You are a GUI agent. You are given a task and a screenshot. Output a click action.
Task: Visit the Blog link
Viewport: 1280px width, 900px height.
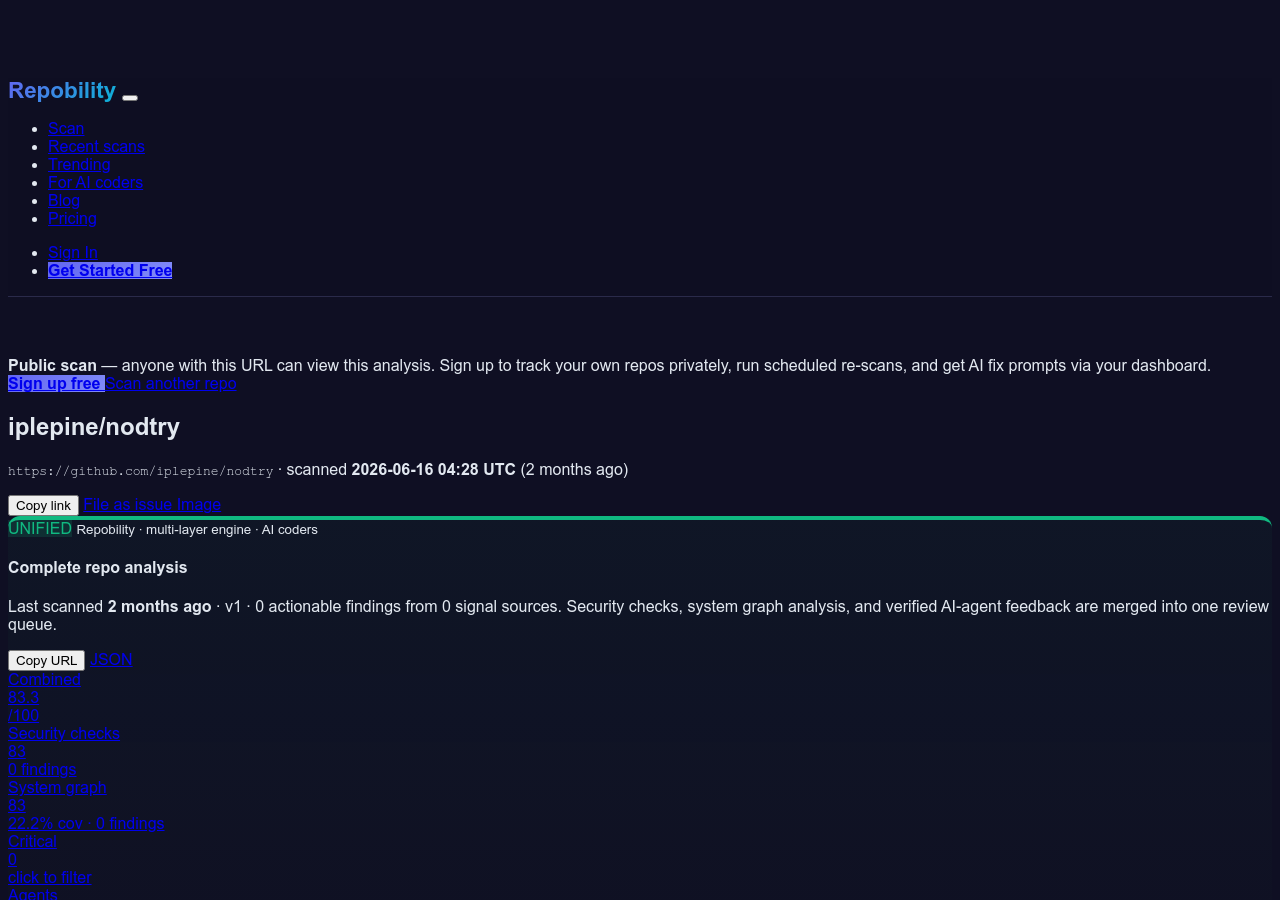pos(64,200)
